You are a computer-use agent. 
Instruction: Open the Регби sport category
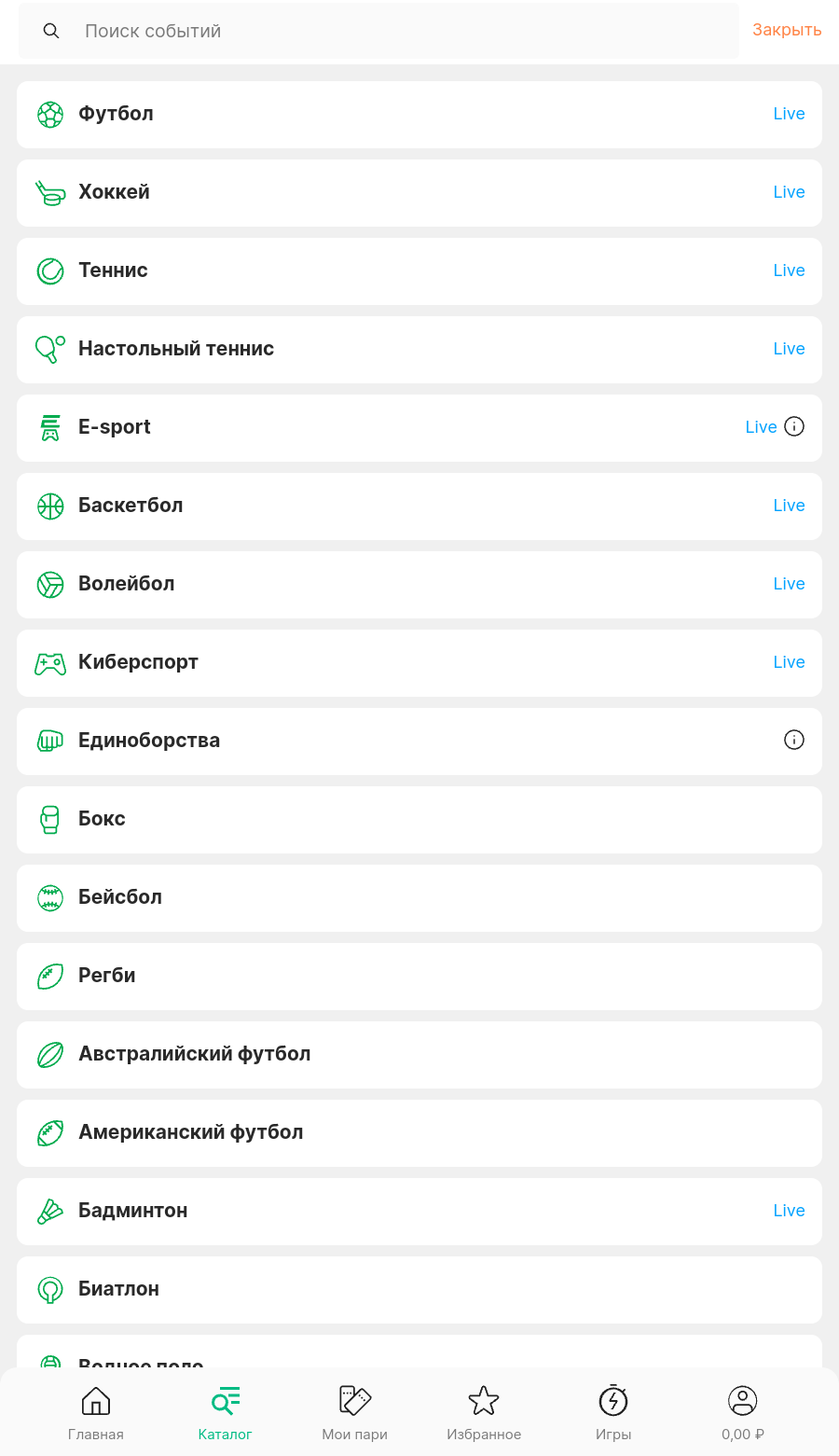[419, 977]
